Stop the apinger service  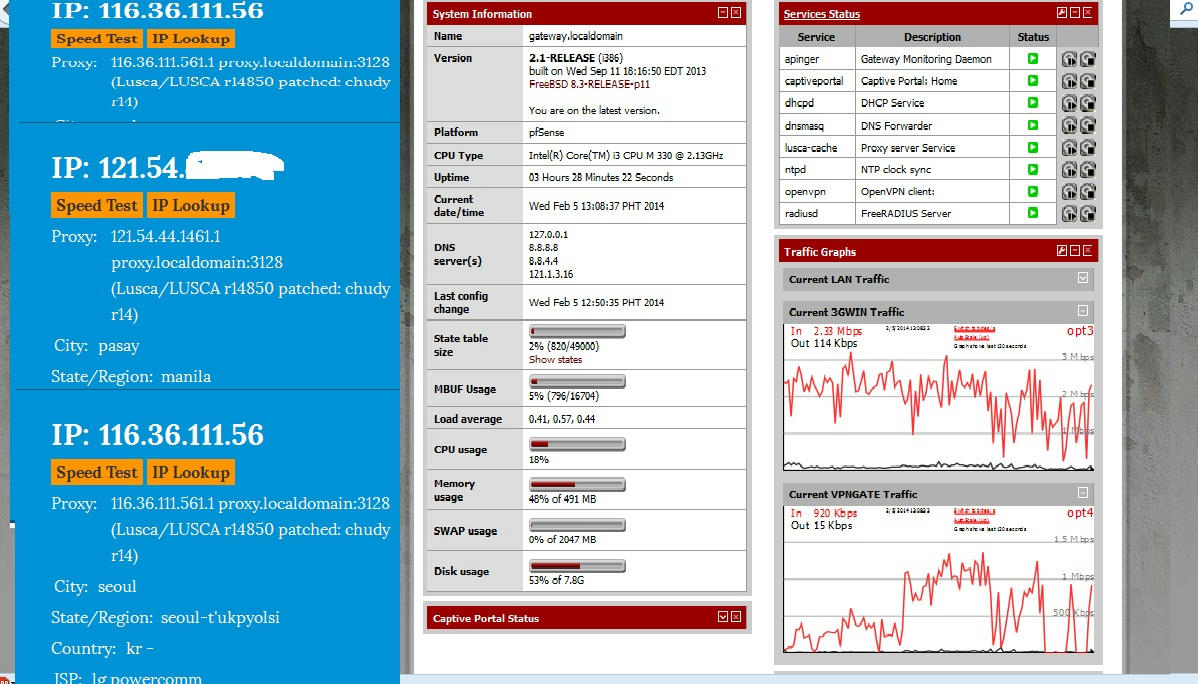point(1087,59)
